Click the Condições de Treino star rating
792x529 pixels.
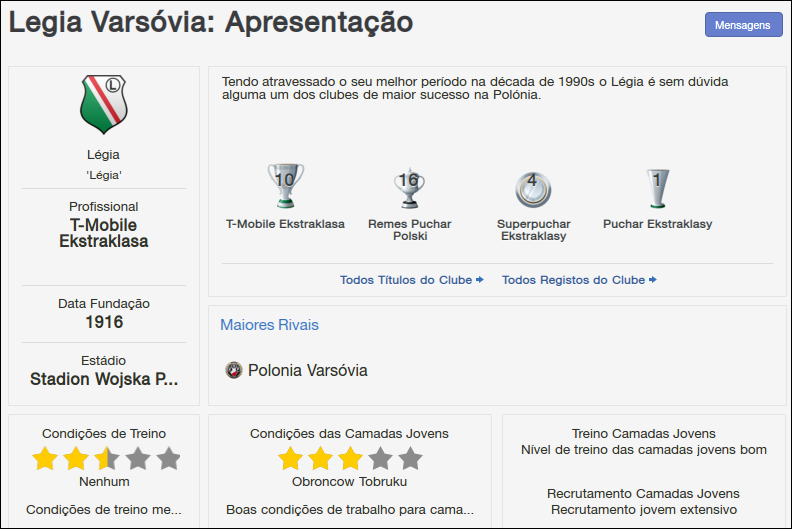coord(105,459)
